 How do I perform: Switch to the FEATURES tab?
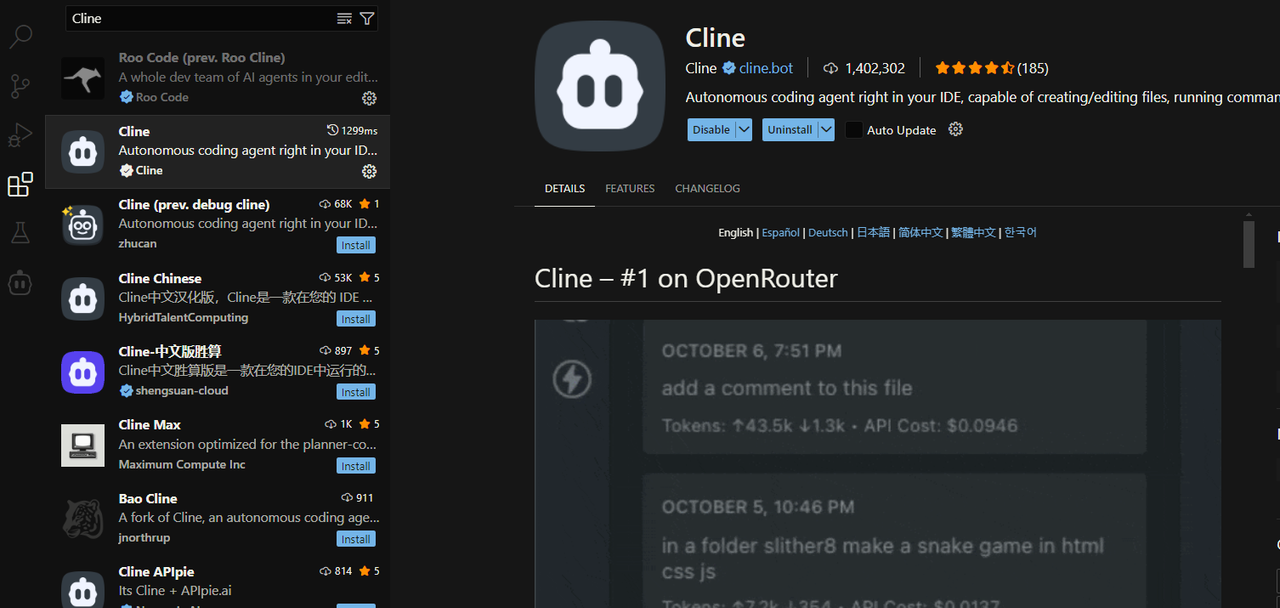[x=630, y=188]
